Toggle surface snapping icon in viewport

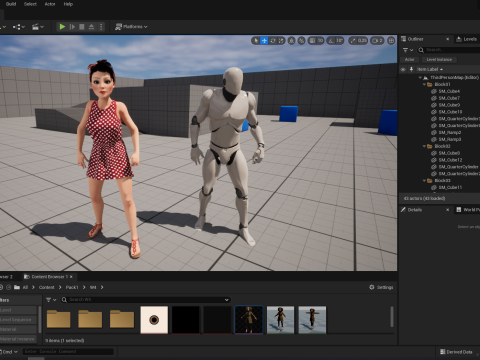(301, 41)
